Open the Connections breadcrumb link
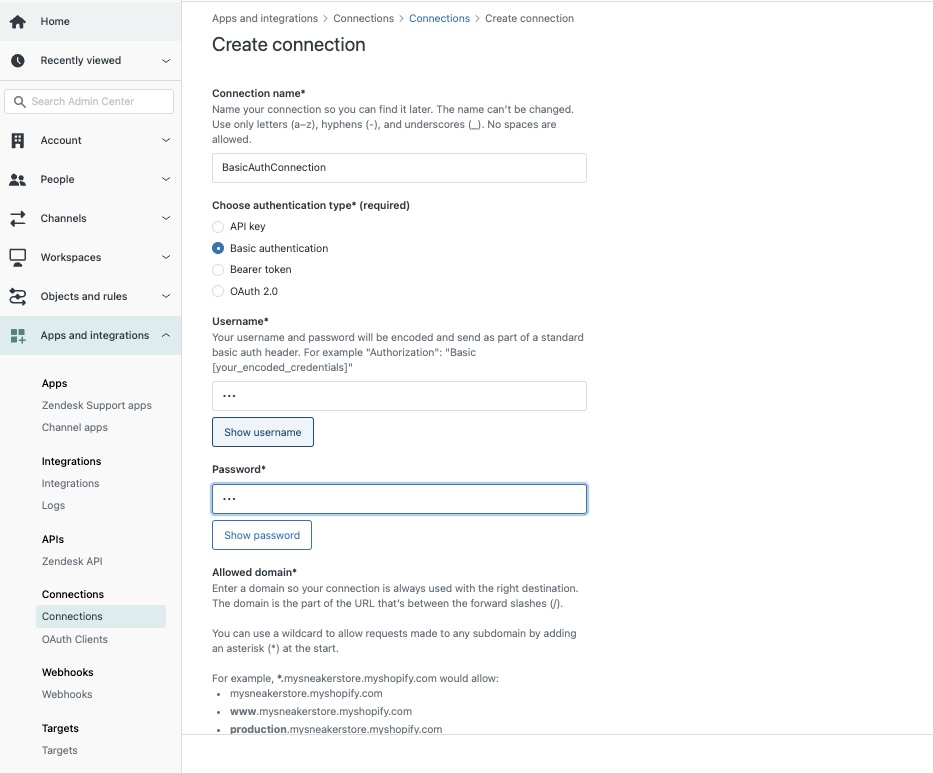 [x=439, y=18]
